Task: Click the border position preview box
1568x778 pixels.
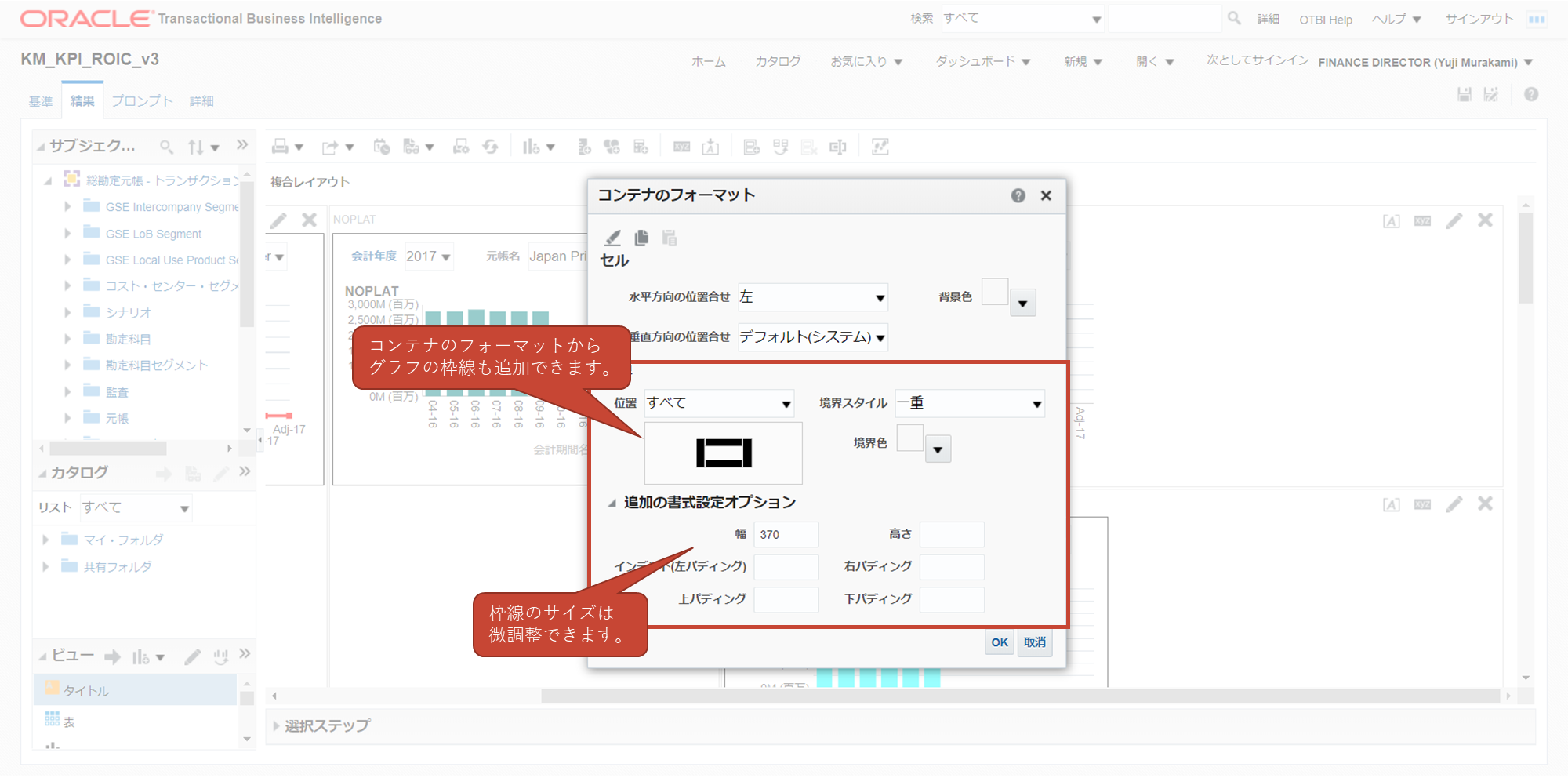Action: (x=723, y=453)
